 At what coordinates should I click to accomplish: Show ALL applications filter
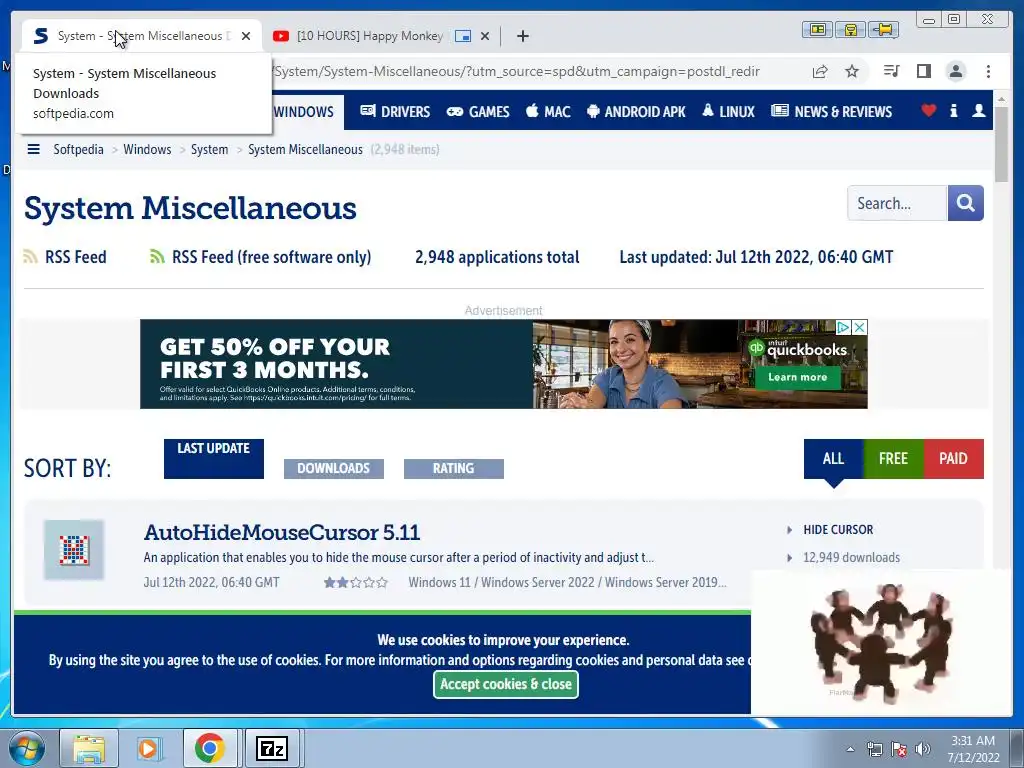833,458
